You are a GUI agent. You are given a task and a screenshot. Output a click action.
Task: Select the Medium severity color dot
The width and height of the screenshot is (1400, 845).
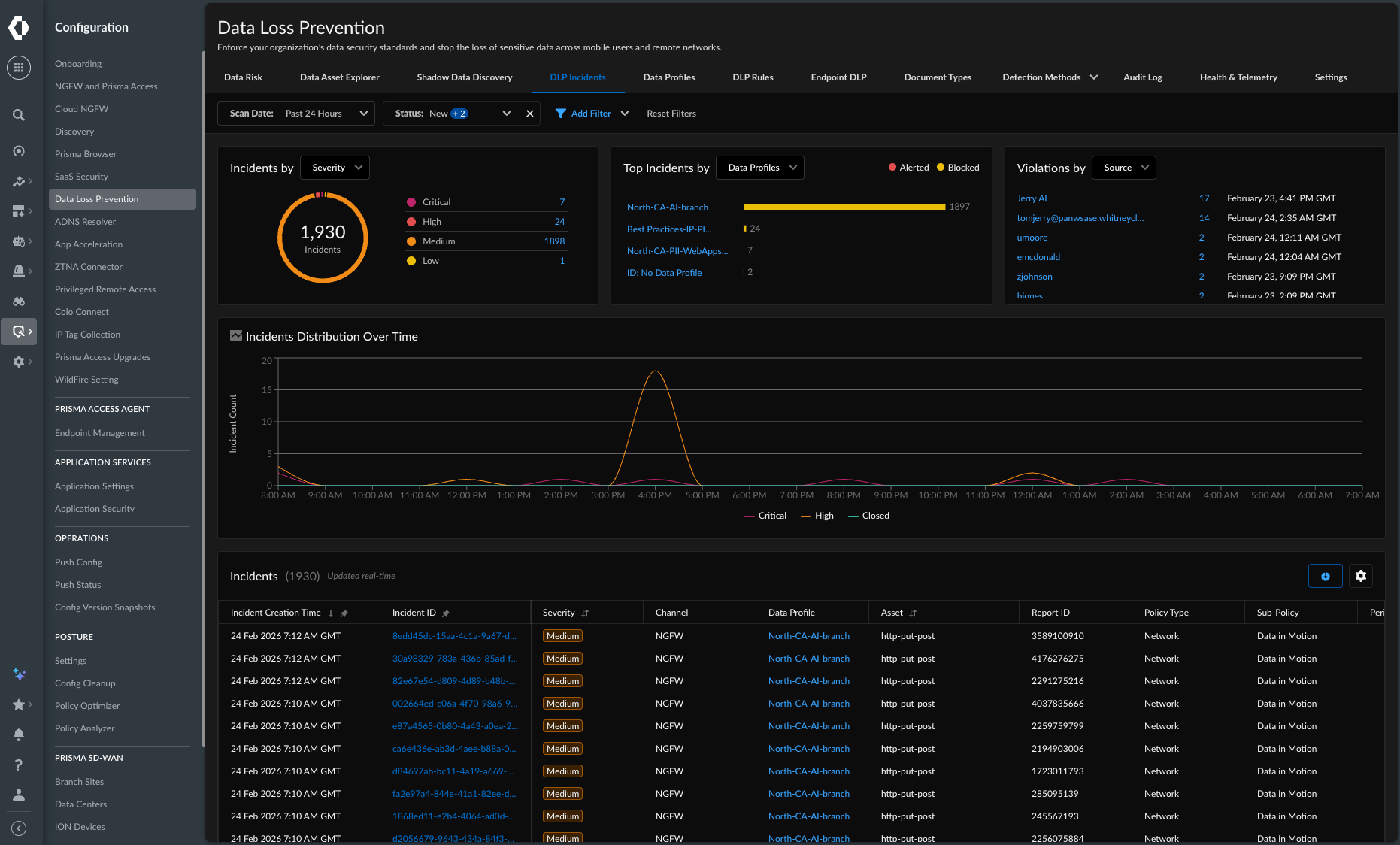tap(411, 241)
